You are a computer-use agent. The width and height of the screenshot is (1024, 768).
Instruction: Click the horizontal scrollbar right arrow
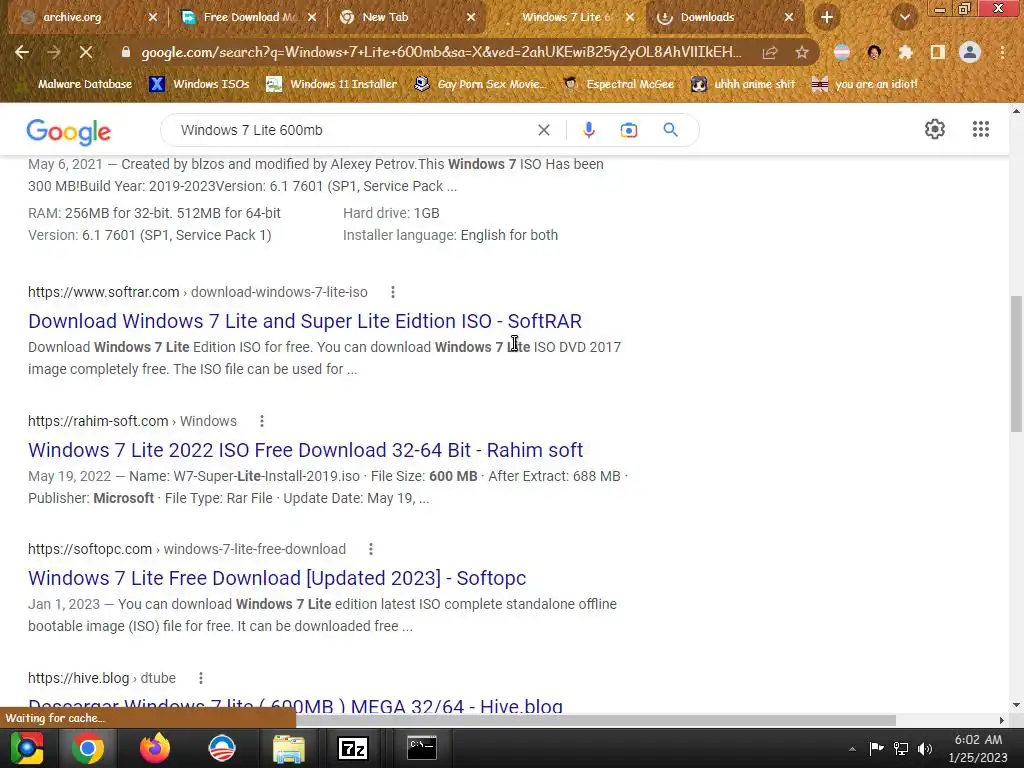[x=1001, y=720]
